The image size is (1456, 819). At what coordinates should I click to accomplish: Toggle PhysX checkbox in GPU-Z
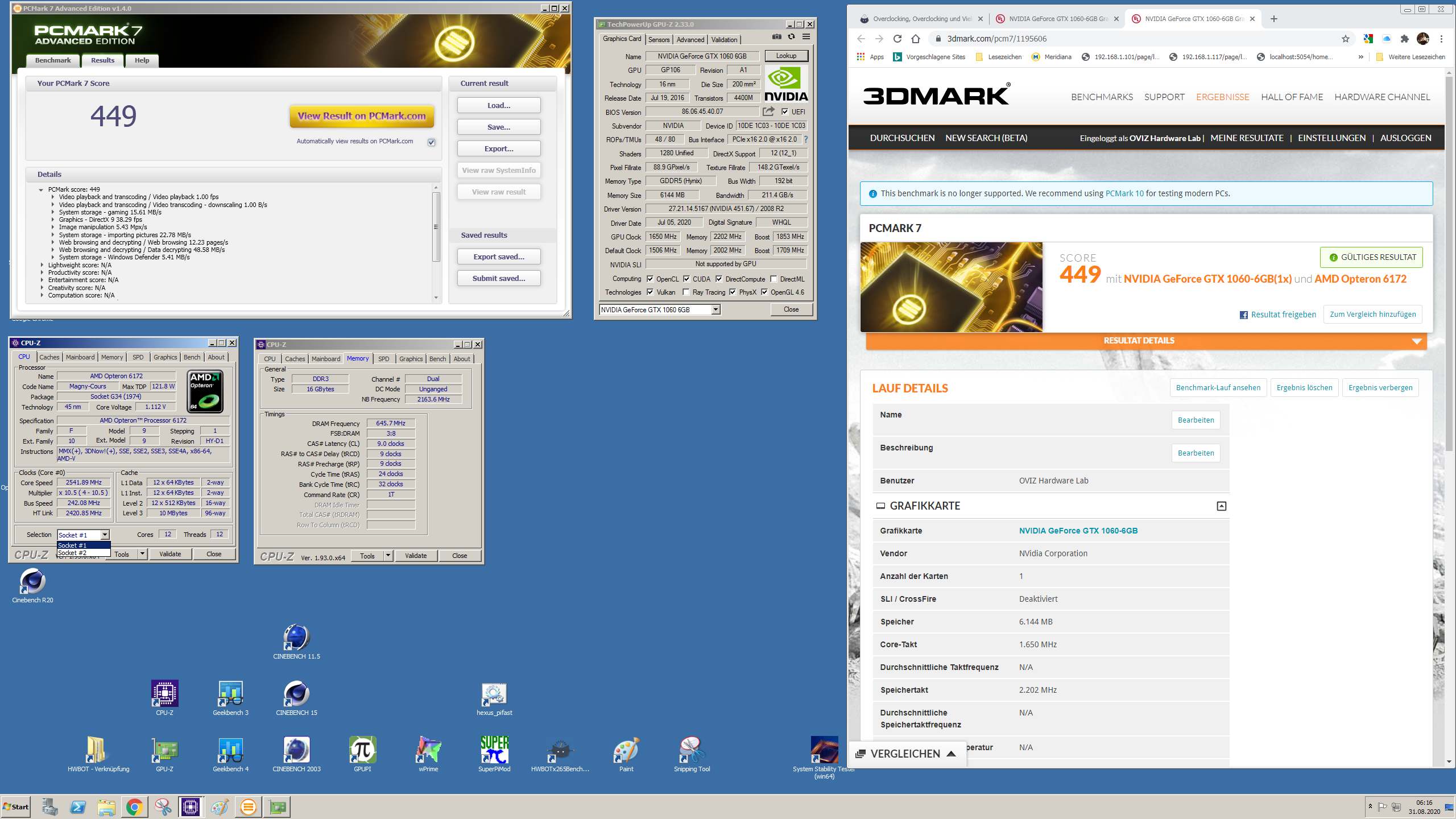tap(733, 292)
